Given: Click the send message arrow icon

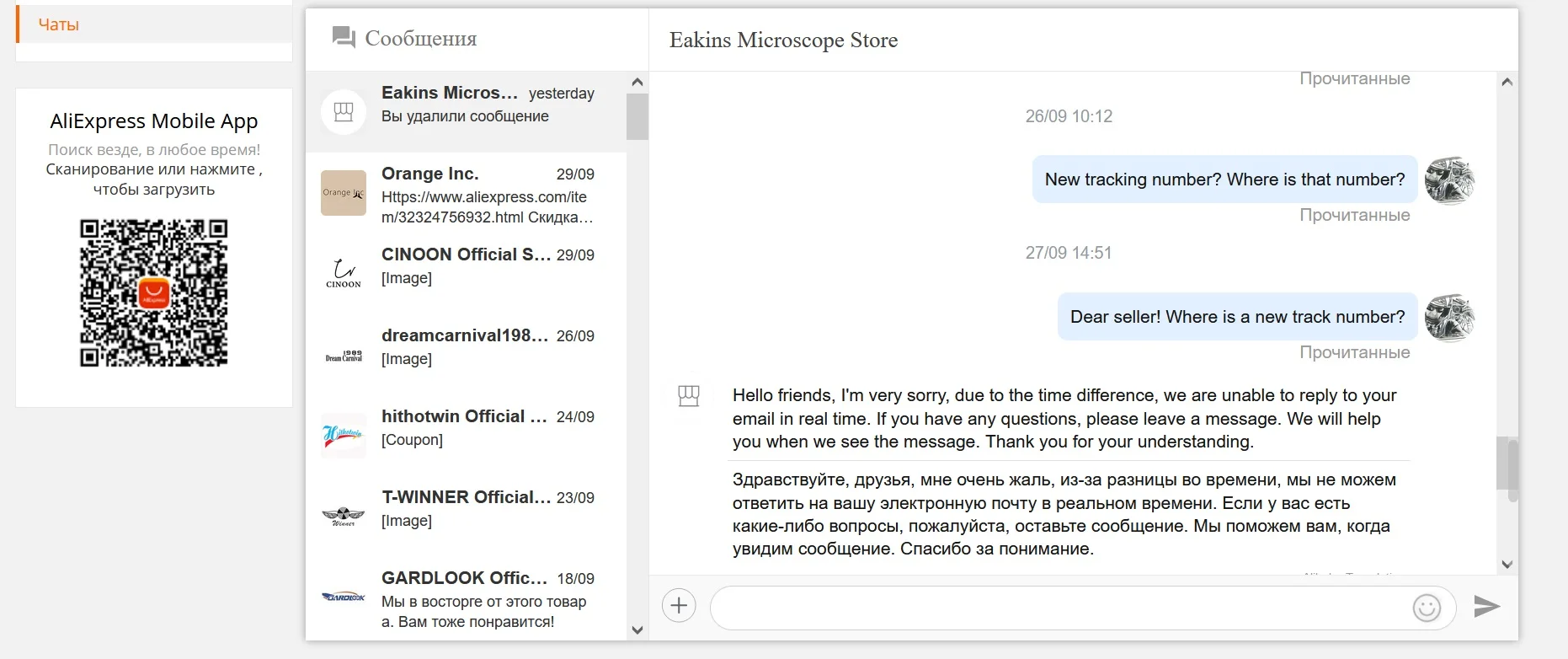Looking at the screenshot, I should 1486,606.
